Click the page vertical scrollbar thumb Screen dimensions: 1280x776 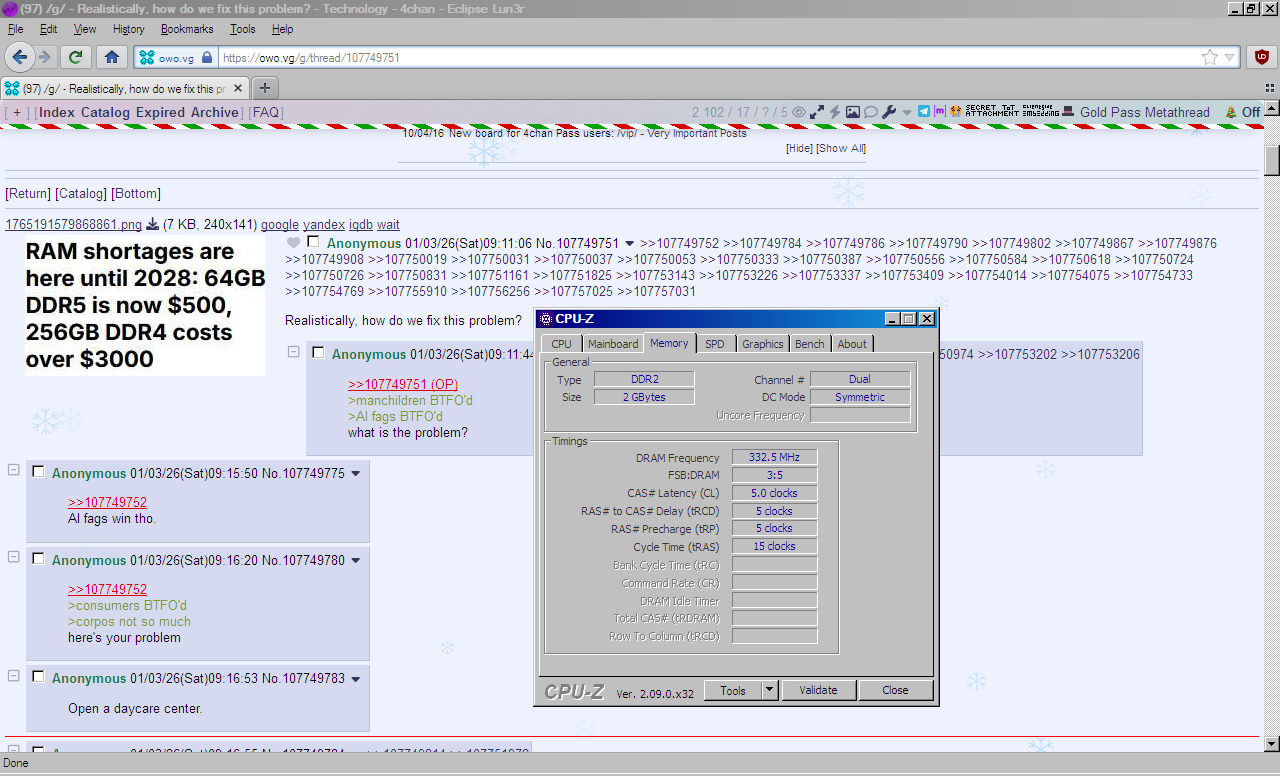click(1272, 159)
